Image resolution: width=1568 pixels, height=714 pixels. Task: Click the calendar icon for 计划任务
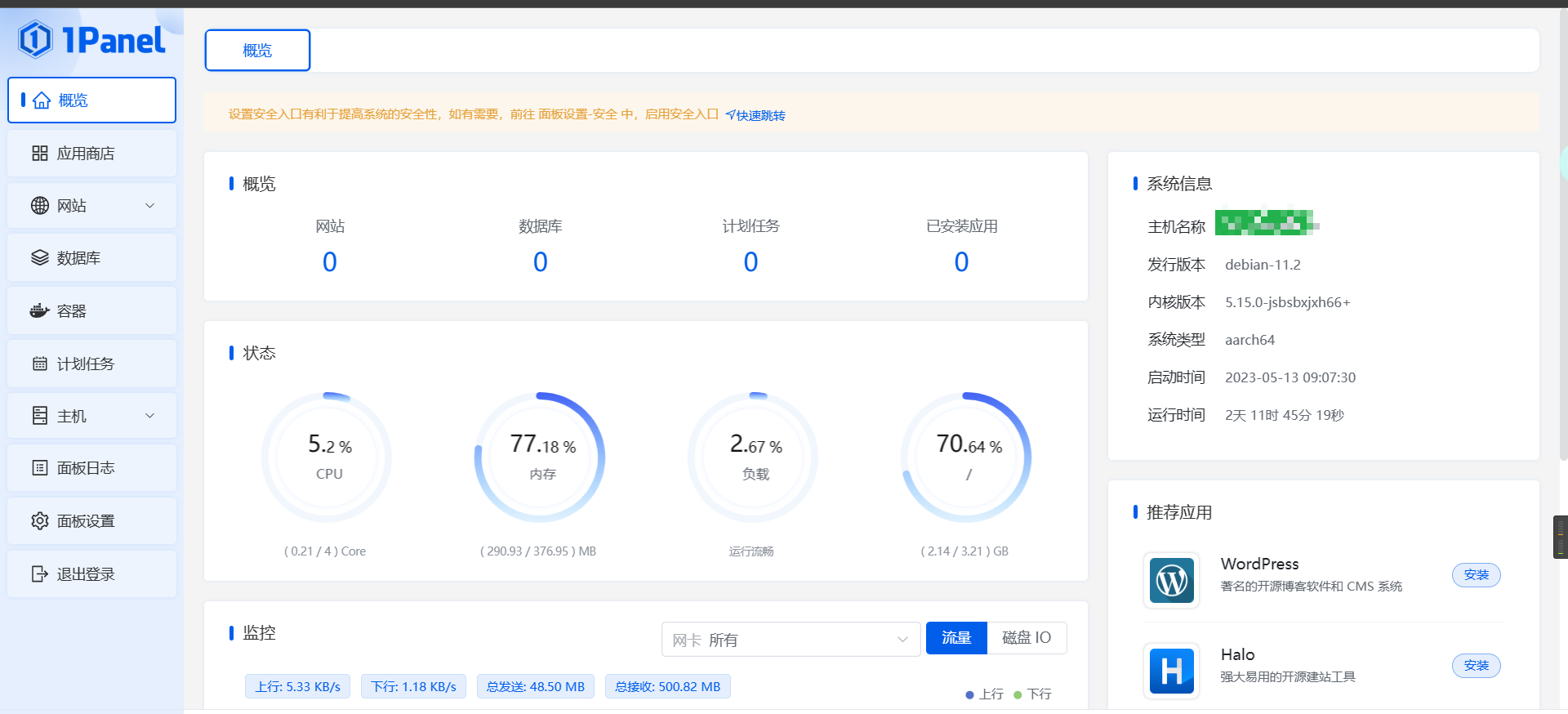[40, 364]
